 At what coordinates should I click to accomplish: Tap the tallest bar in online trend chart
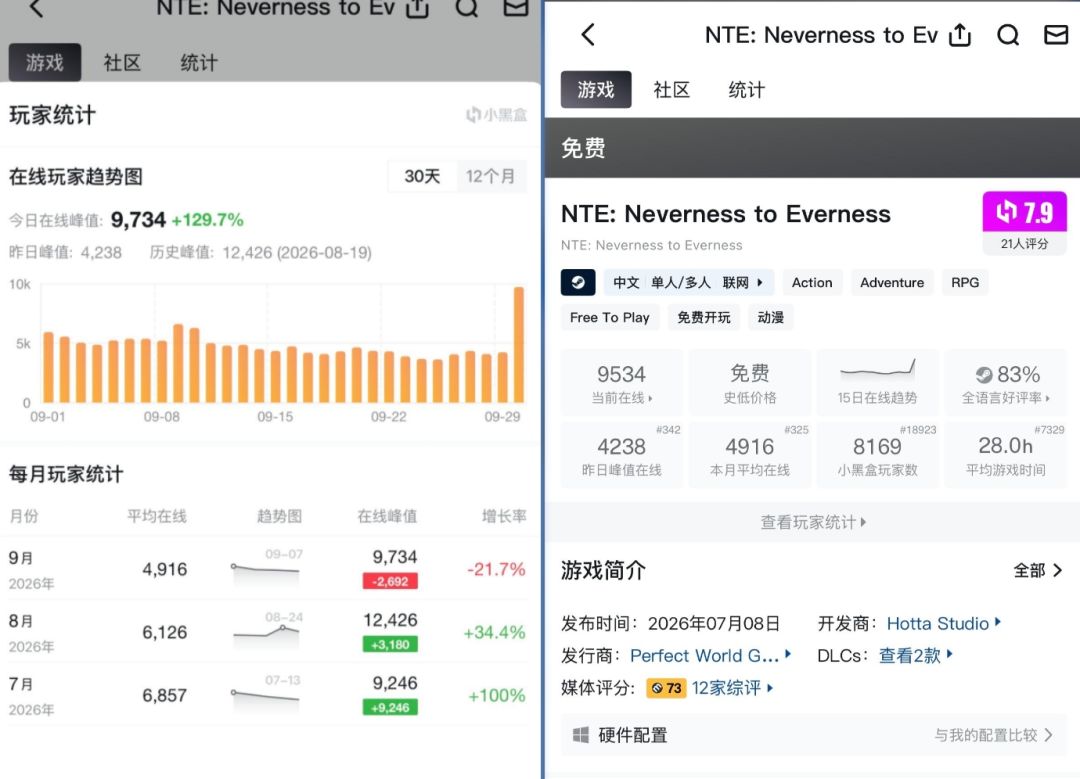pyautogui.click(x=519, y=344)
